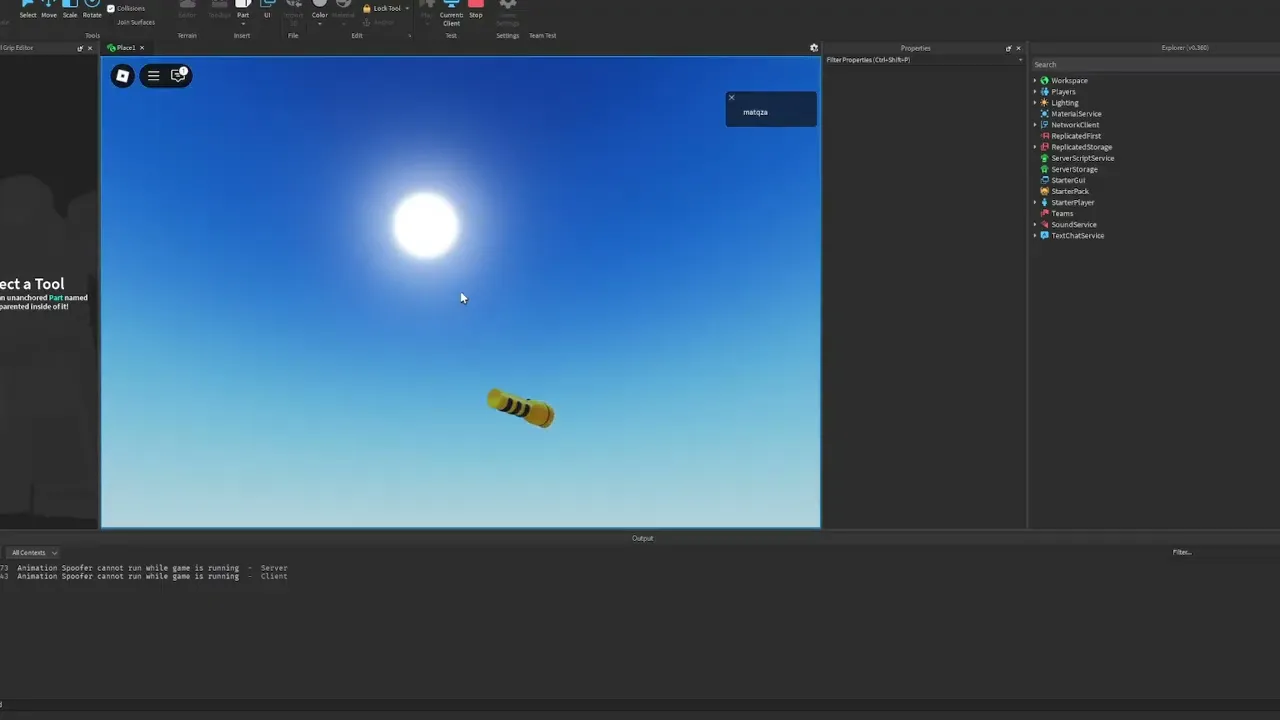Click the Select tool
This screenshot has width=1280, height=720.
[28, 9]
